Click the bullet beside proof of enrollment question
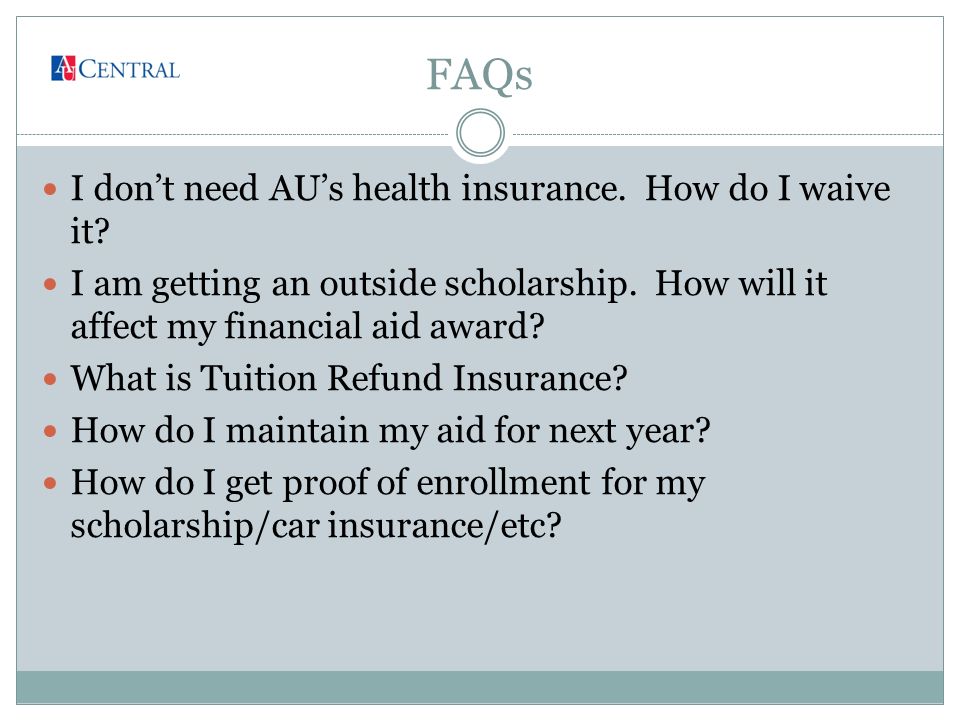Screen dimensions: 960x720 coord(50,483)
